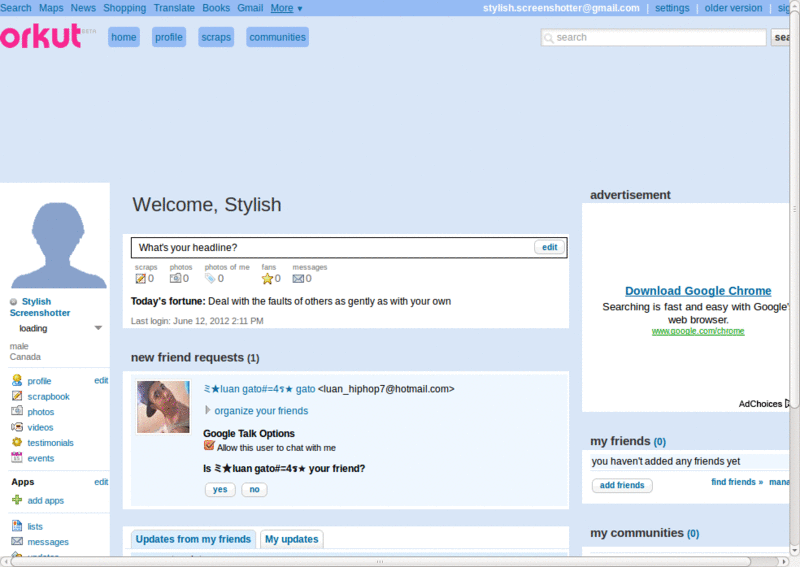Click the photos of me tag icon
Image resolution: width=800 pixels, height=567 pixels.
pyautogui.click(x=210, y=278)
